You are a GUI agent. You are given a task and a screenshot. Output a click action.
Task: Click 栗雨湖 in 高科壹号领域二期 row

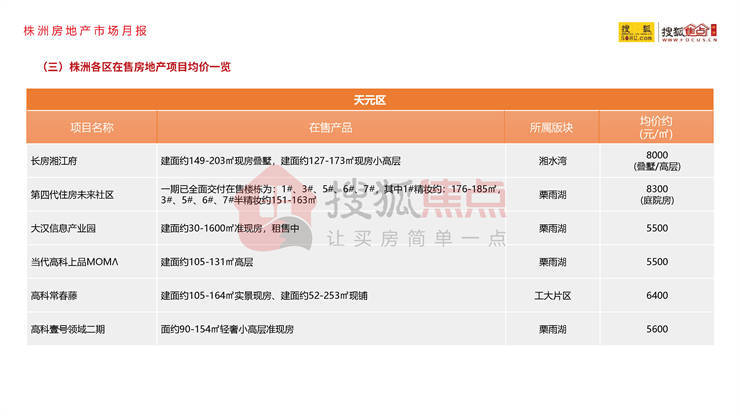click(x=552, y=329)
